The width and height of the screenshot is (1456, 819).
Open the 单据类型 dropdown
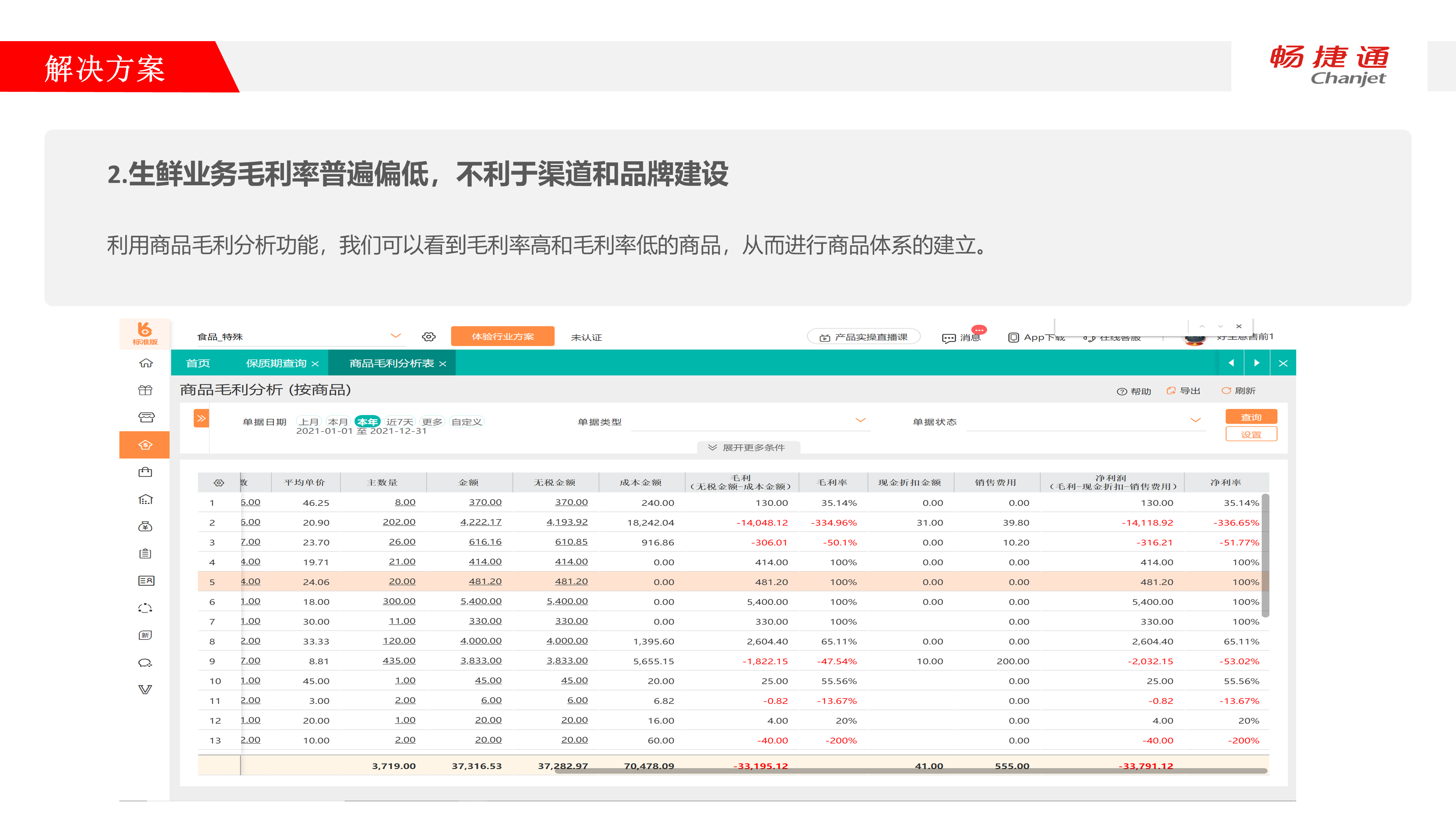tap(860, 420)
